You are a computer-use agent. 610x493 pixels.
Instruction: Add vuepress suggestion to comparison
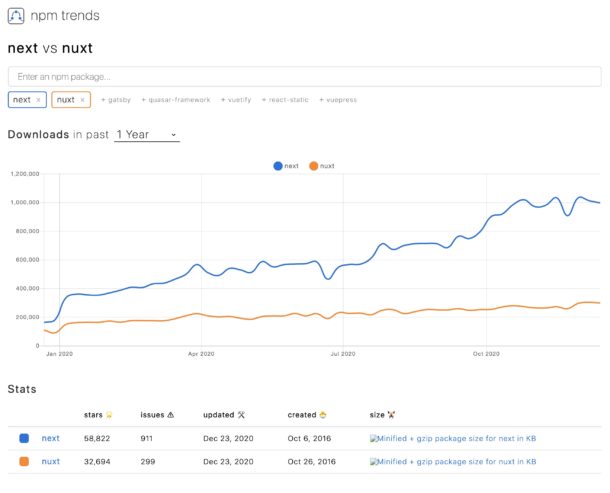coord(338,100)
